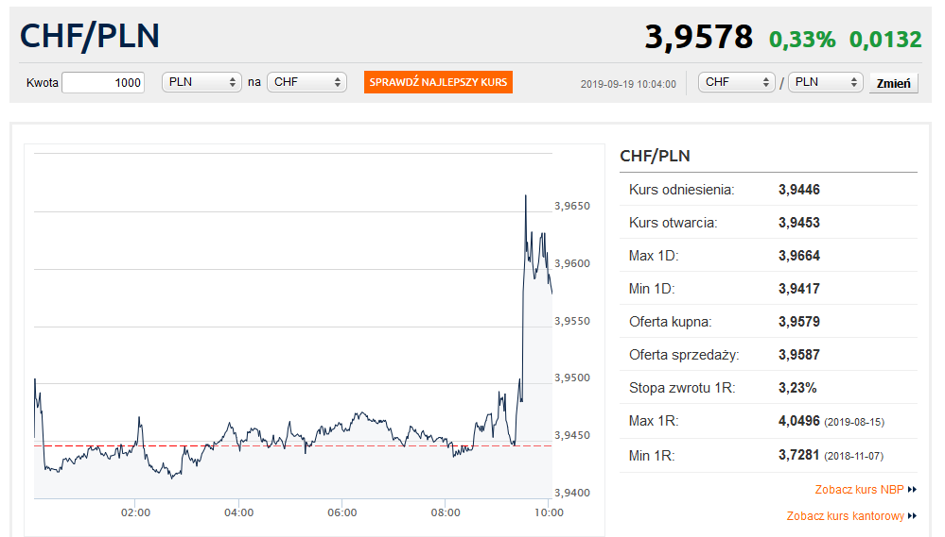Open the CHF target currency dropdown

[307, 82]
